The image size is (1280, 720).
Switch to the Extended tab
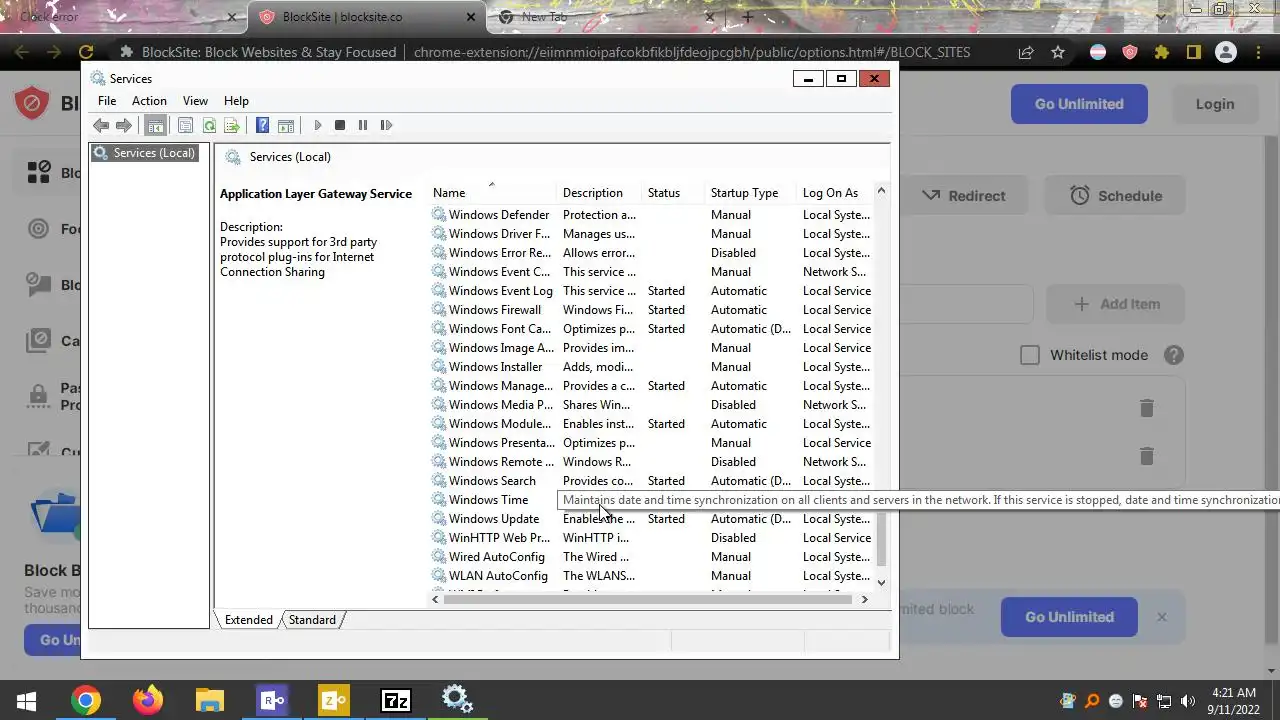[248, 620]
